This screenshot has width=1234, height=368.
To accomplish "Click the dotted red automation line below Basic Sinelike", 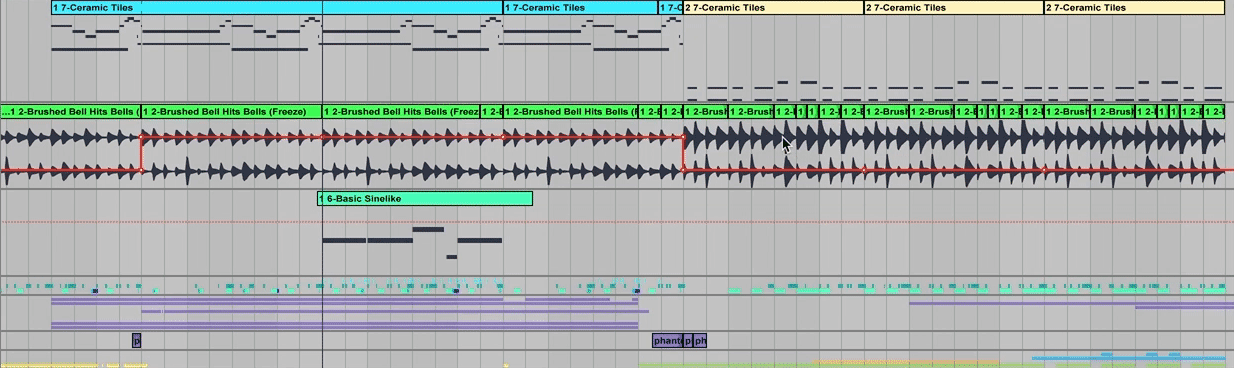I will (x=617, y=221).
